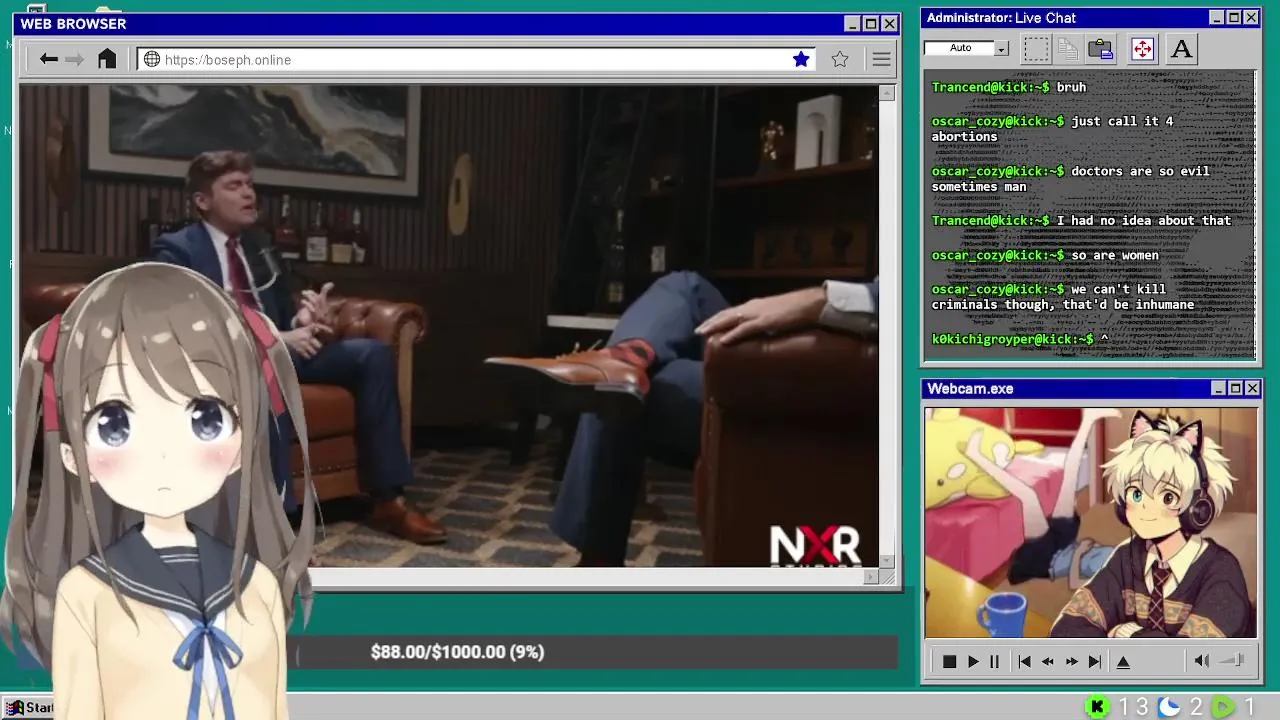Maximize the Live Chat window
Viewport: 1280px width, 720px height.
point(1234,18)
